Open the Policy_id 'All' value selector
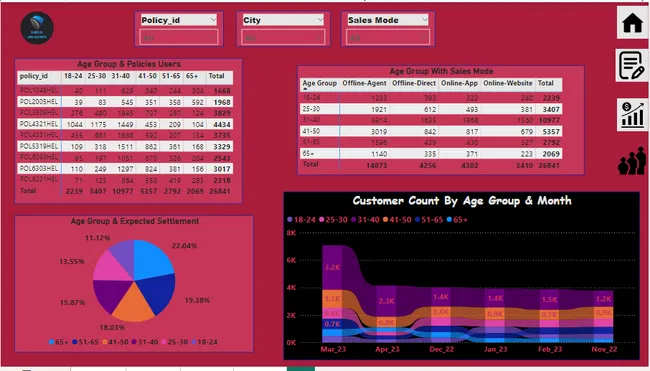The image size is (650, 371). [x=179, y=38]
